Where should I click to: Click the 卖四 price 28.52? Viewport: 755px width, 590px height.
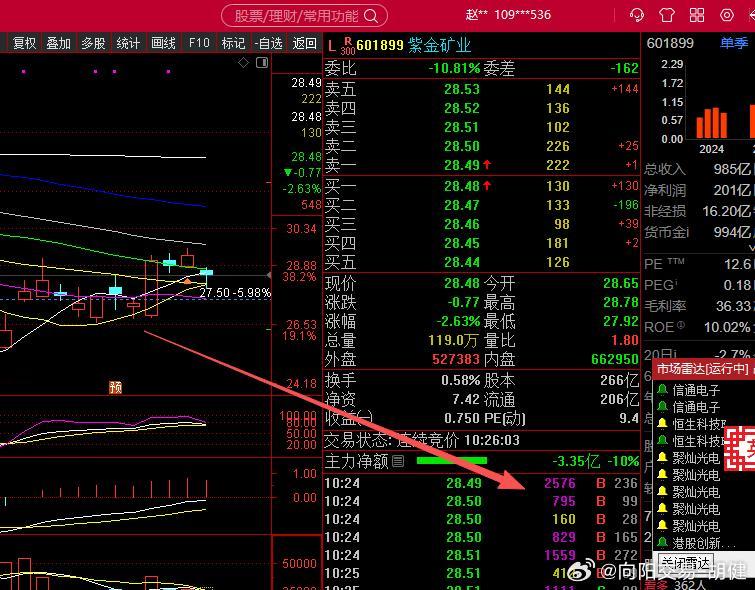coord(462,108)
